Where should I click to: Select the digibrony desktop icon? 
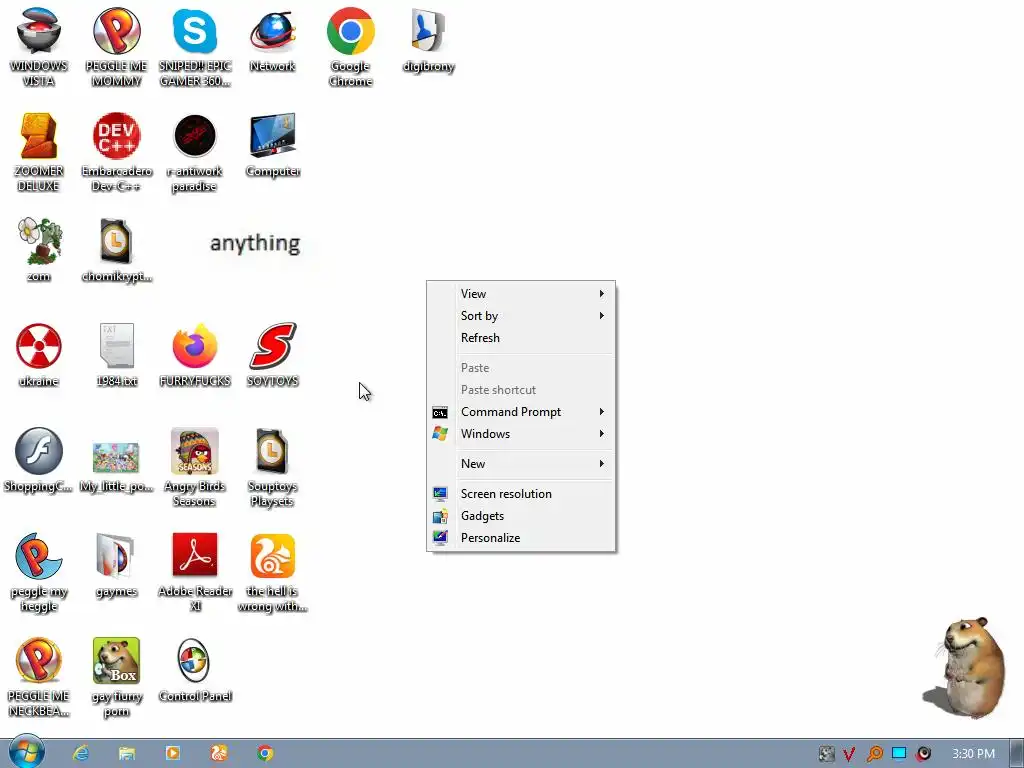pyautogui.click(x=428, y=39)
